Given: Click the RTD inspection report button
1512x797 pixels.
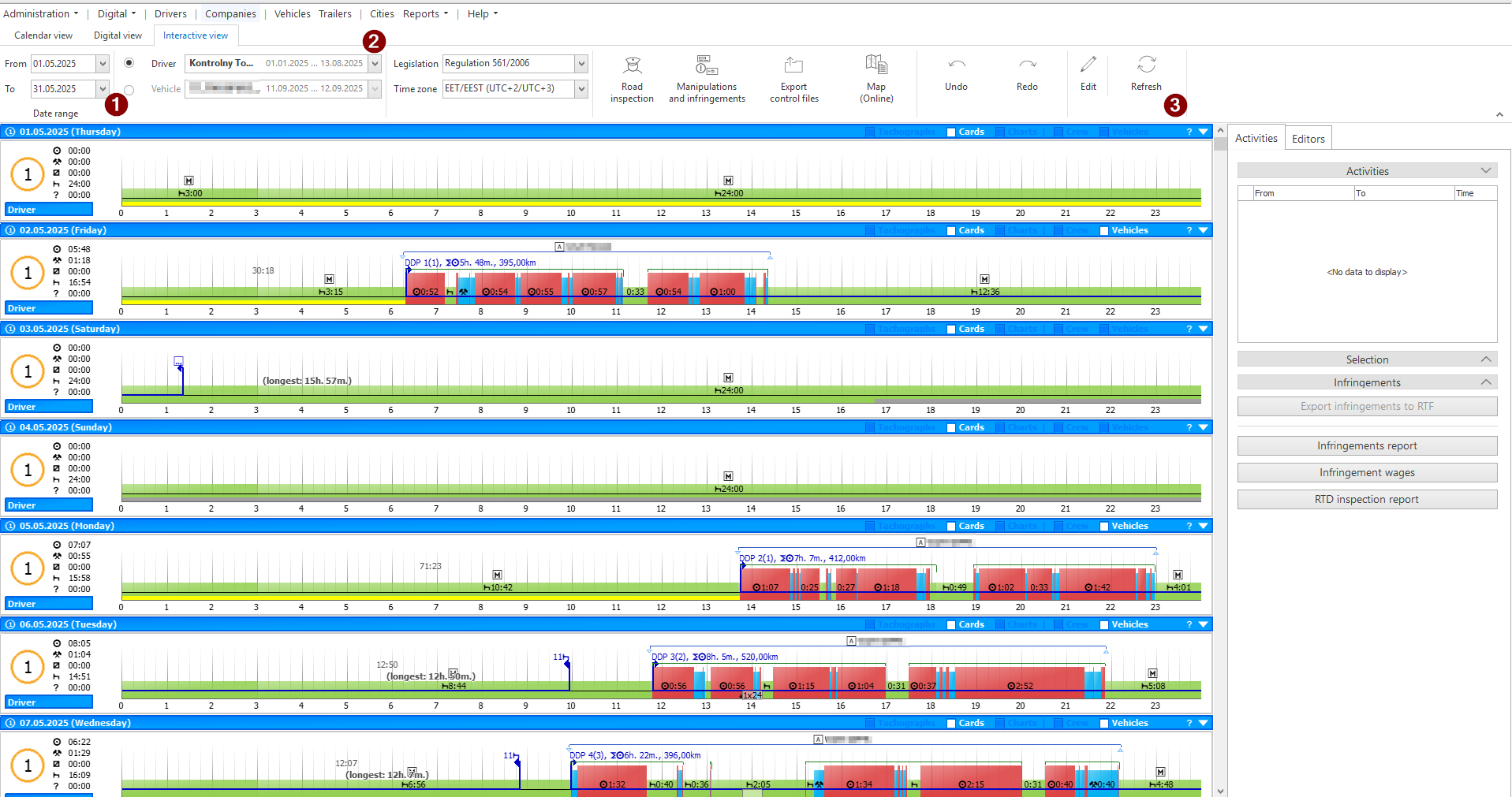Looking at the screenshot, I should [1367, 500].
